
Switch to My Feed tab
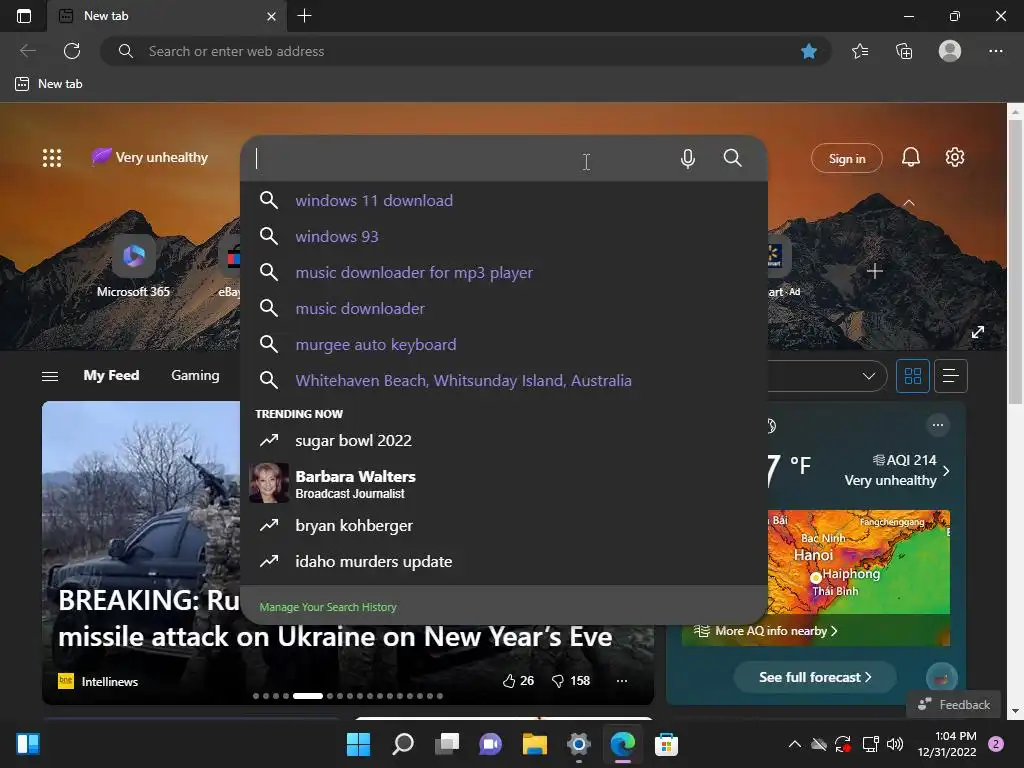pyautogui.click(x=111, y=376)
